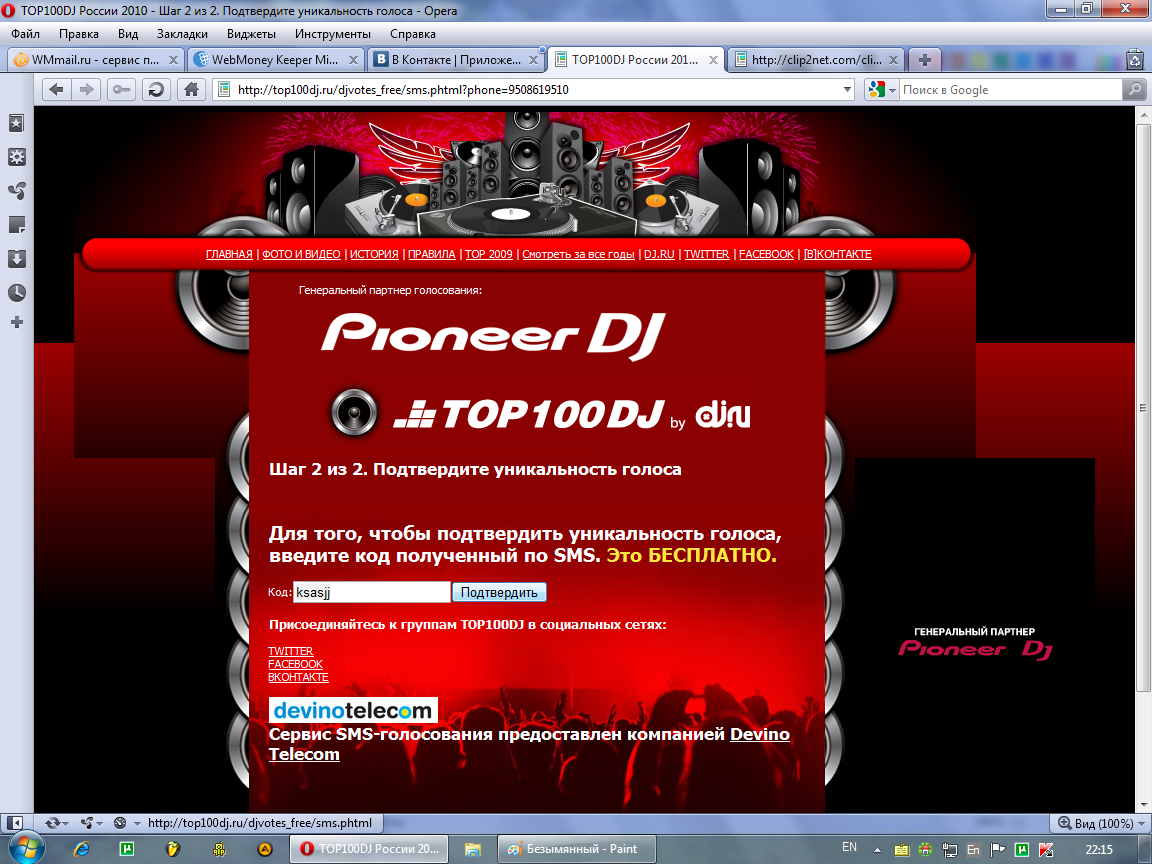Open the Закладки menu
The width and height of the screenshot is (1152, 864).
[182, 34]
